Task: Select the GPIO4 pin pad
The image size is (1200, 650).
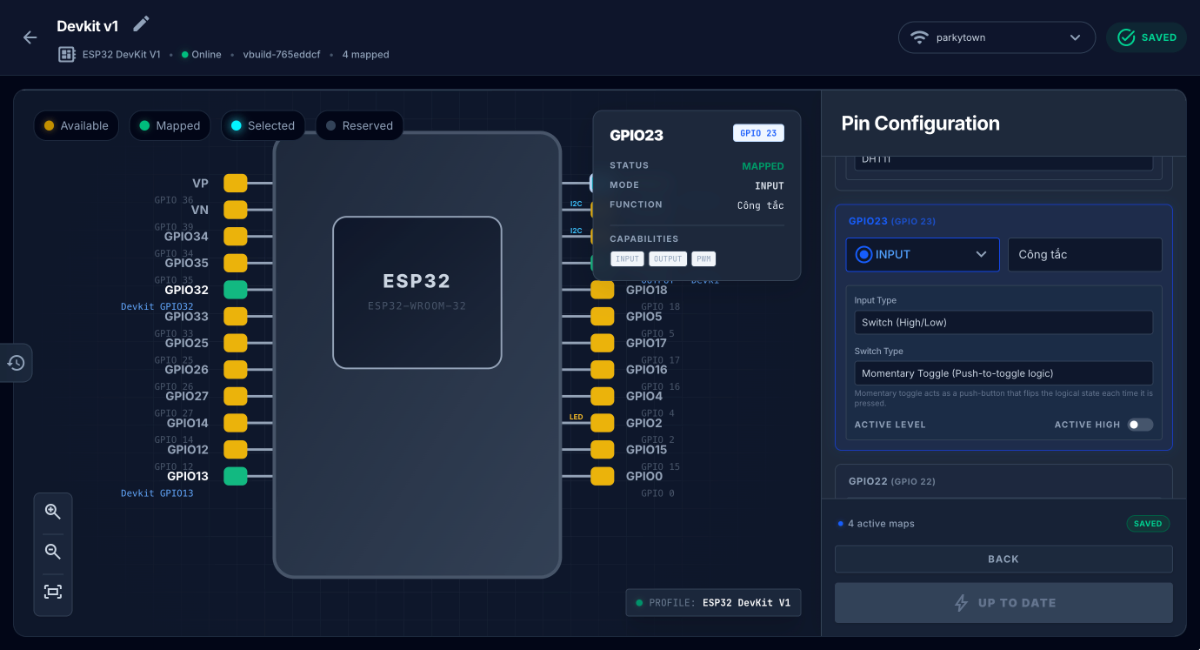Action: (602, 396)
